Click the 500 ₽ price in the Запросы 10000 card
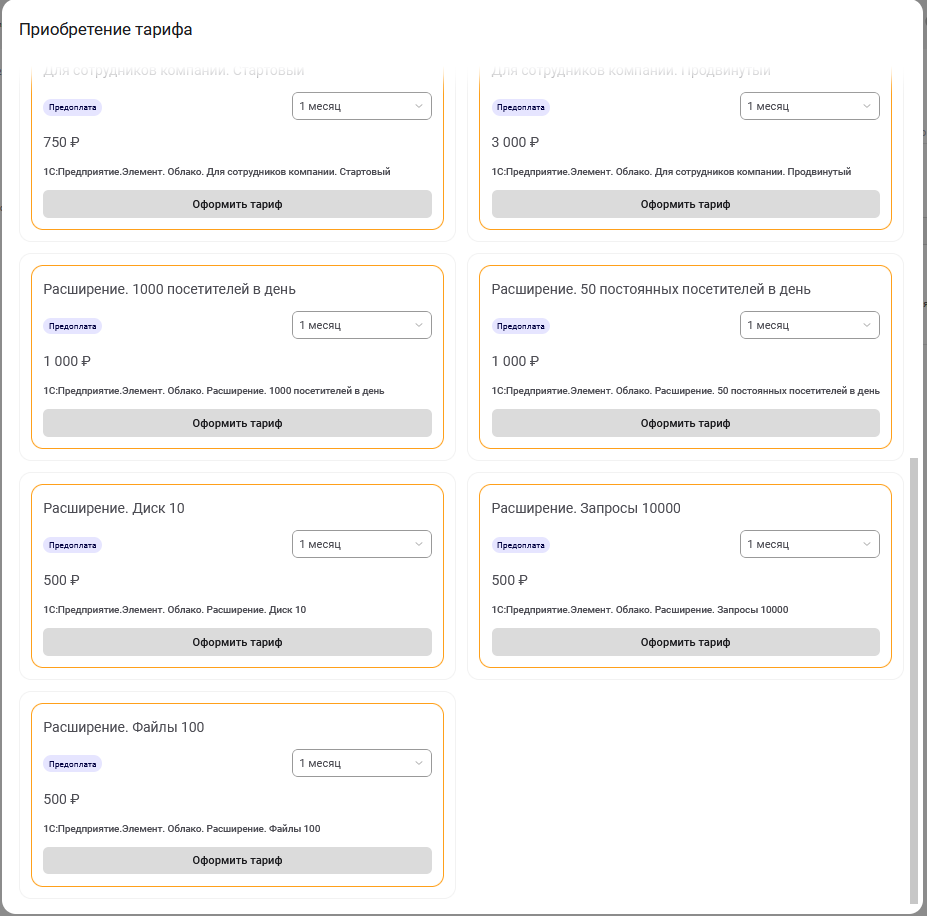The width and height of the screenshot is (927, 916). click(x=510, y=580)
